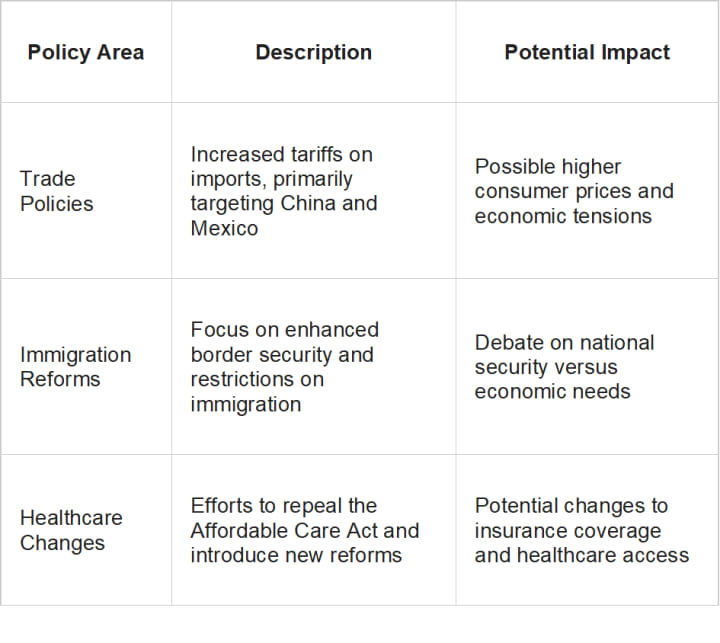Click the word Mexico in trade description

(225, 228)
